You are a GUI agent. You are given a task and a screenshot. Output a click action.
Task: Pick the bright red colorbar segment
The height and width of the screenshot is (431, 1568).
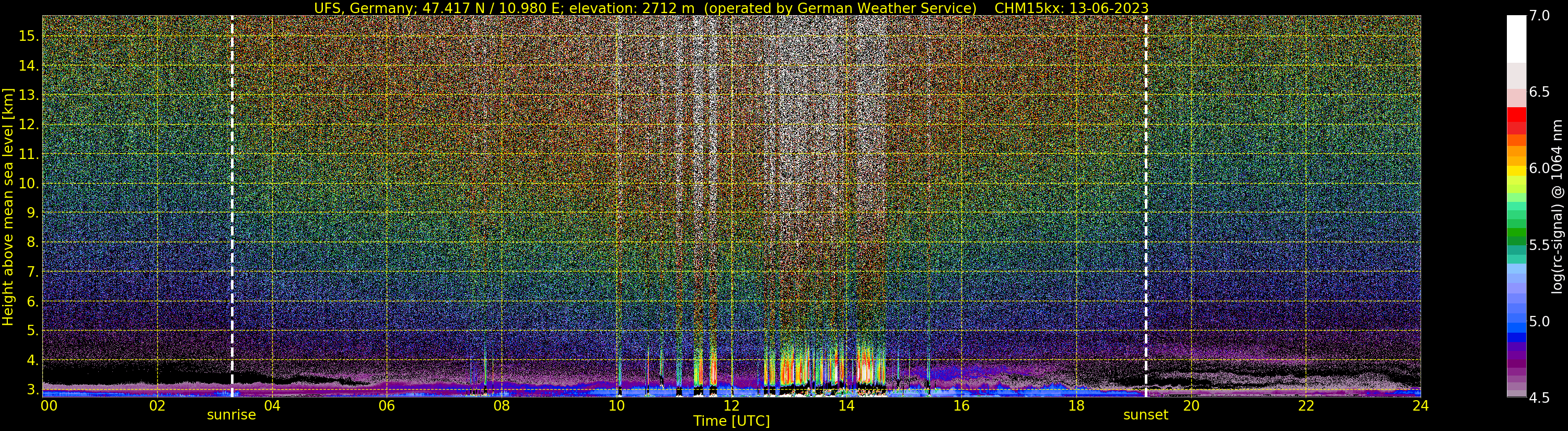[1516, 115]
